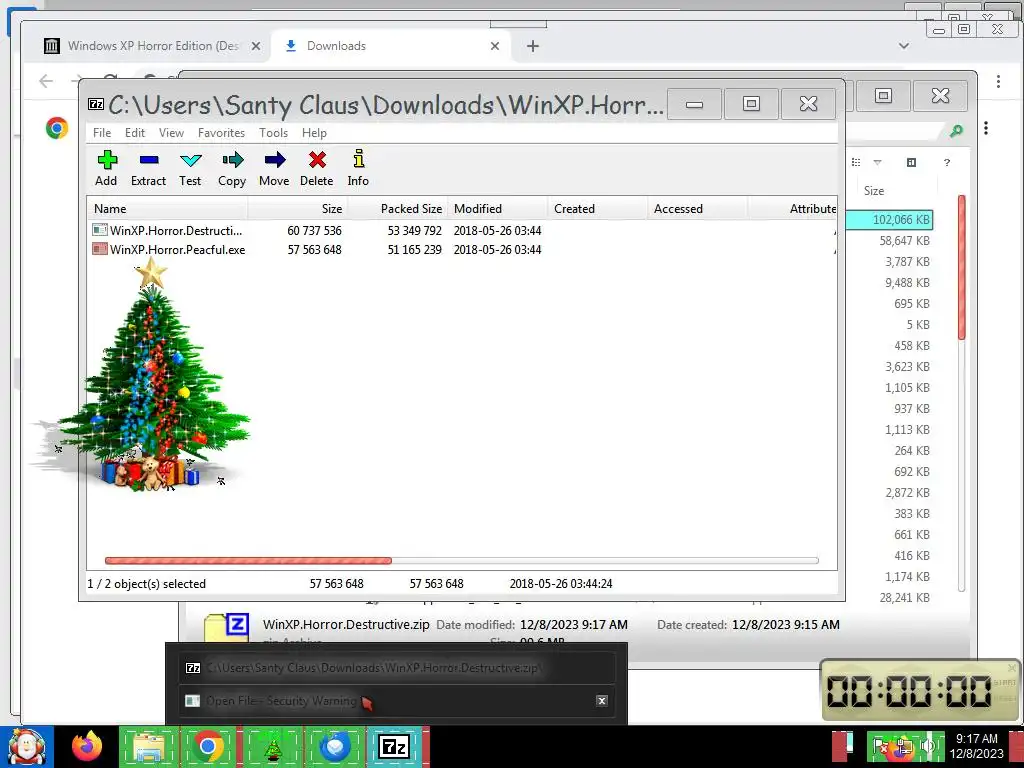
Task: Select the 102,066 KB file entry
Action: (889, 219)
